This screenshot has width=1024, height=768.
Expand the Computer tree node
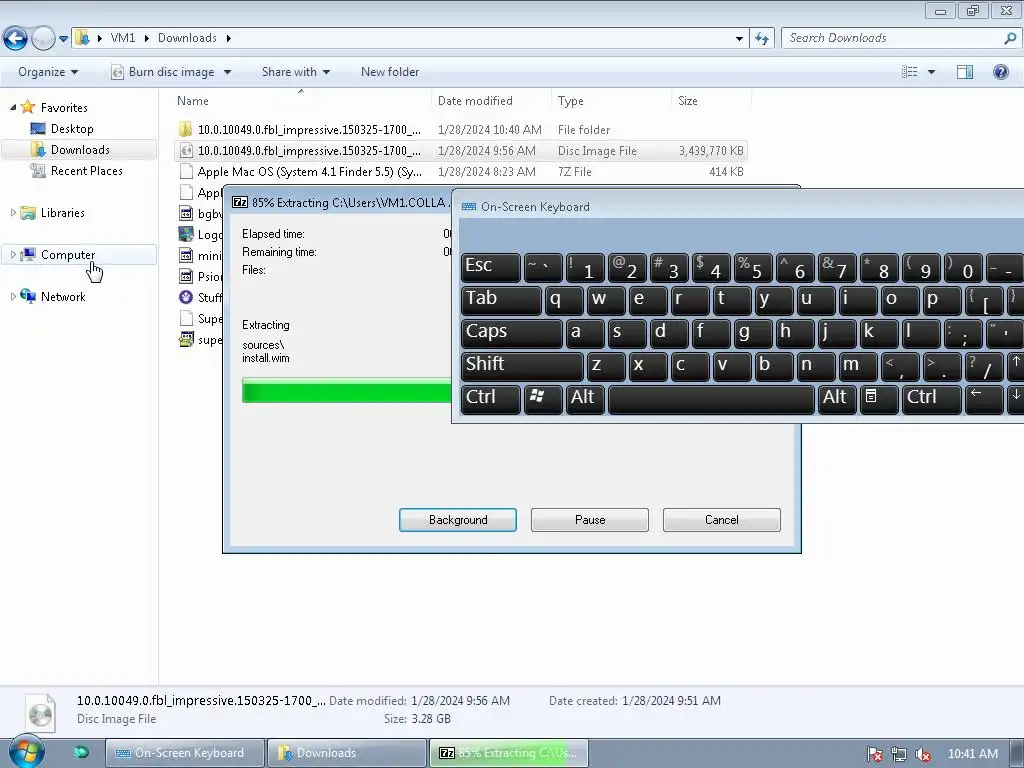pos(13,255)
